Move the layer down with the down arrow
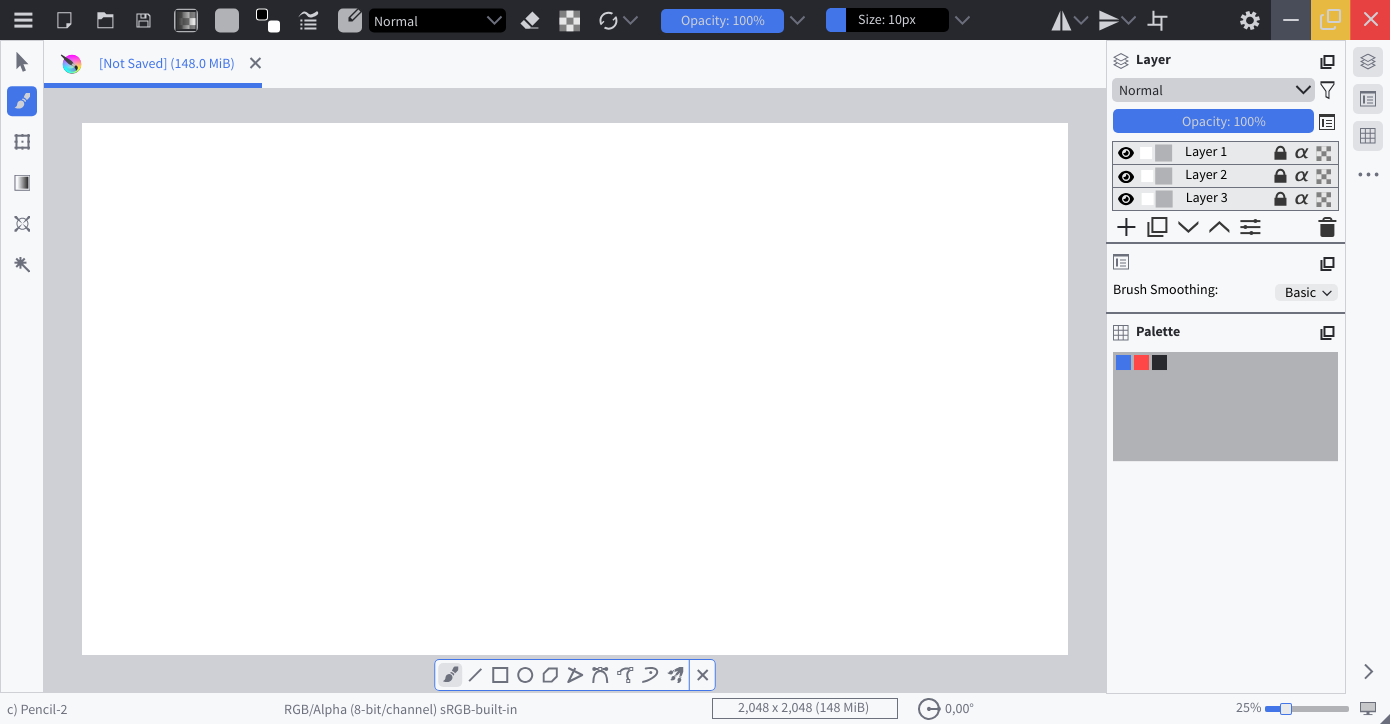This screenshot has width=1390, height=724. pos(1188,227)
